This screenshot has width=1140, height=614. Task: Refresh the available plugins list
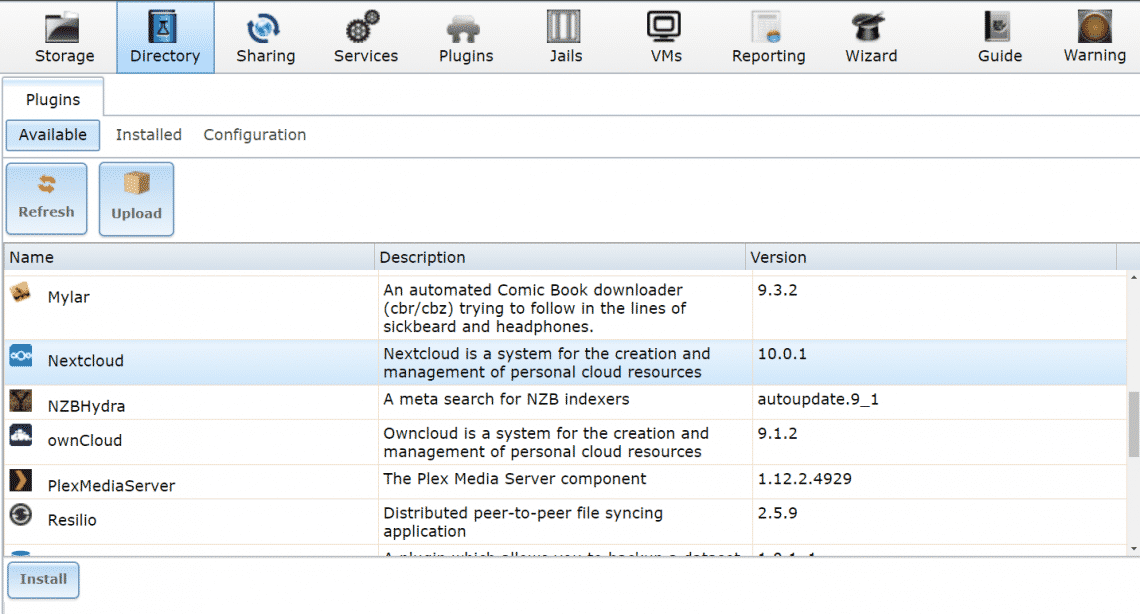(47, 199)
